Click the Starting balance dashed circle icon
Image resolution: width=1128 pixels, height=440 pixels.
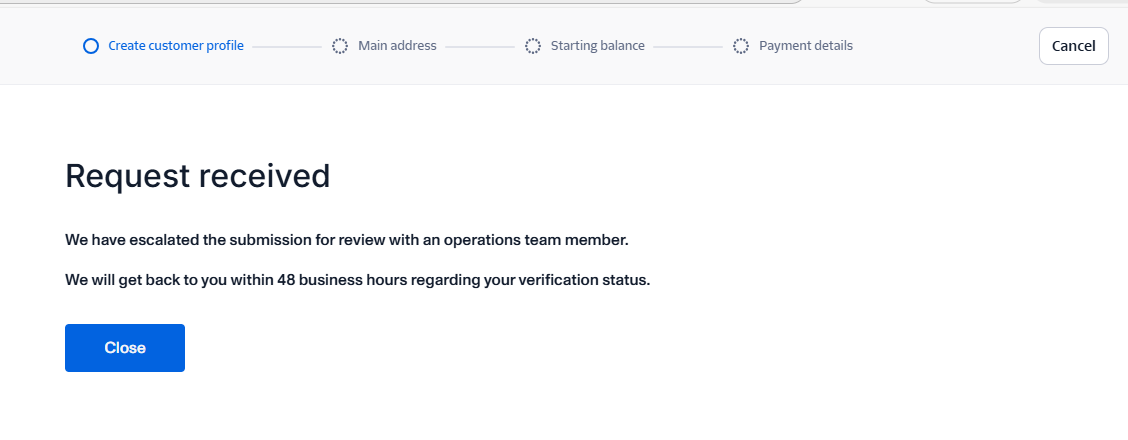point(533,46)
